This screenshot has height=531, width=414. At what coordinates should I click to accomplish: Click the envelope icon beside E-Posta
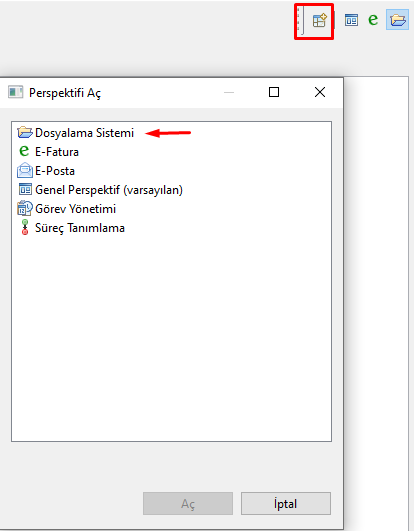pyautogui.click(x=25, y=170)
